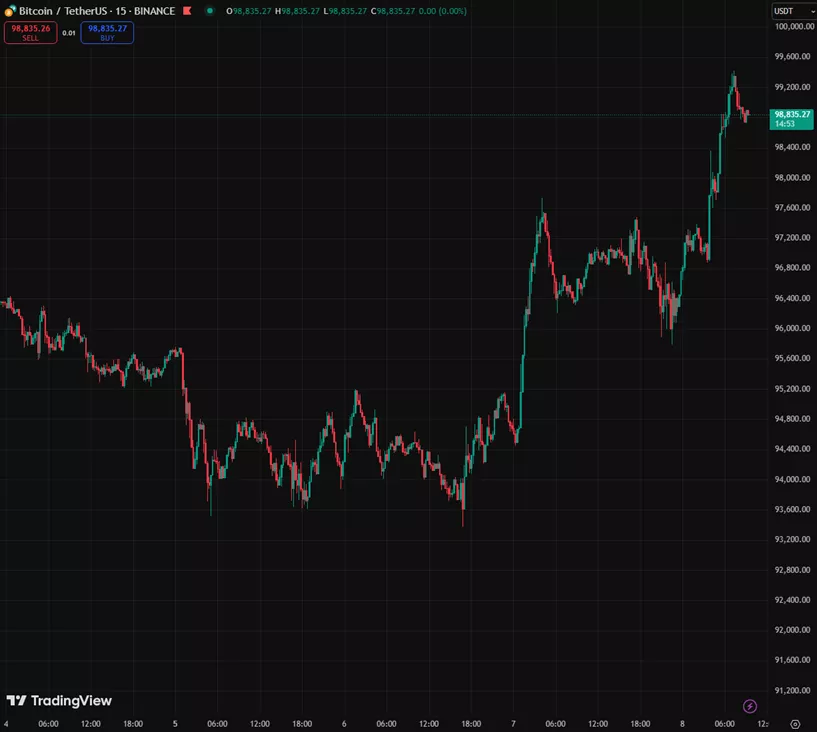Click the Bitcoin coin symbol icon
817x732 pixels.
coord(9,11)
